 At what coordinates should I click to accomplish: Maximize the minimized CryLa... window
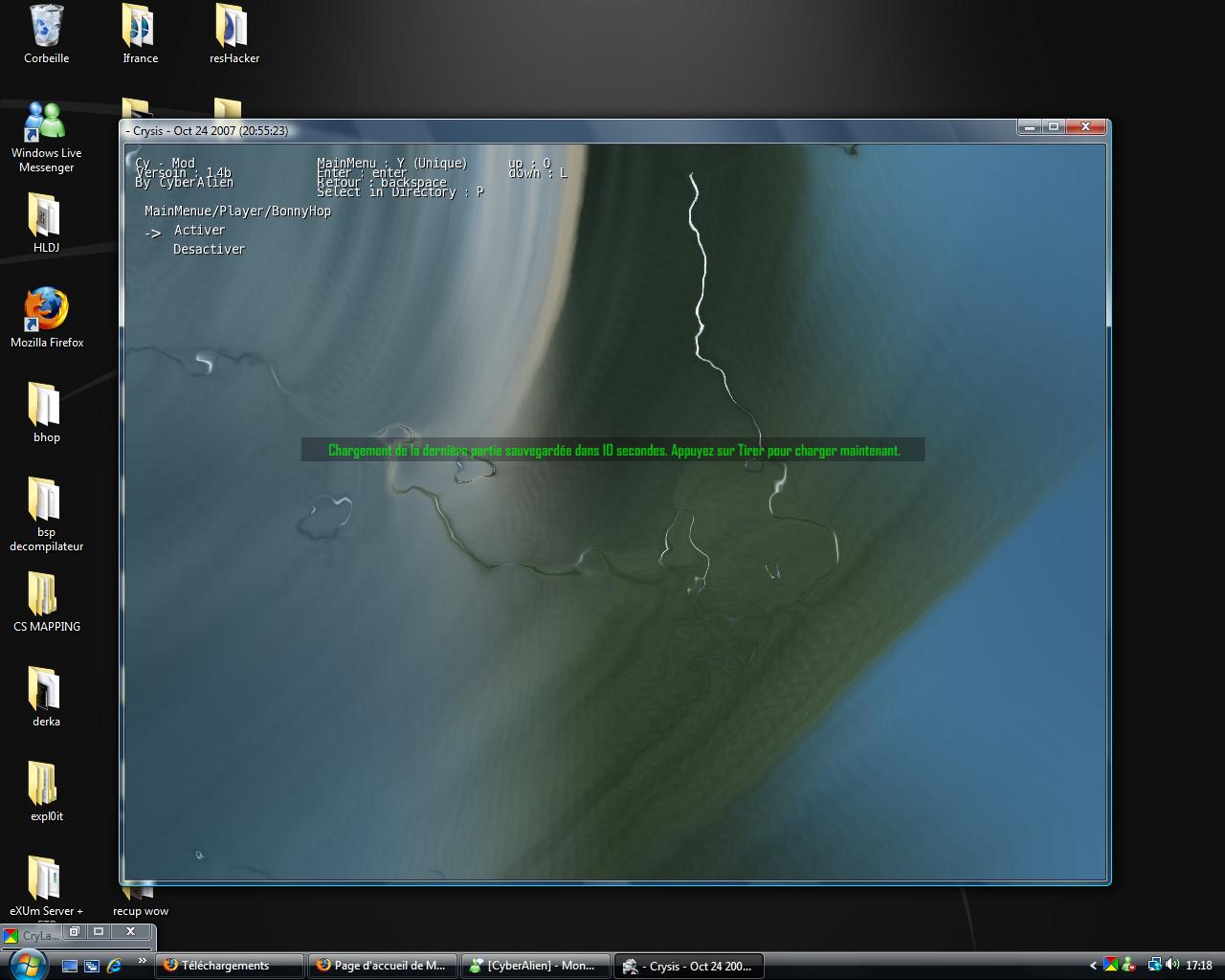(98, 931)
